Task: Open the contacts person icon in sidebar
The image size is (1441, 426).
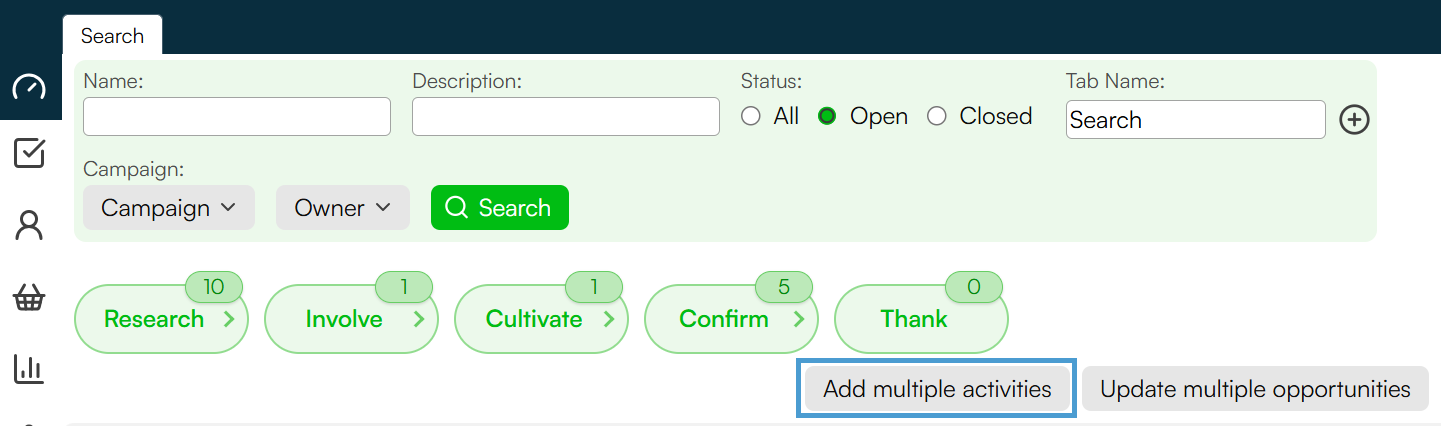Action: 29,225
